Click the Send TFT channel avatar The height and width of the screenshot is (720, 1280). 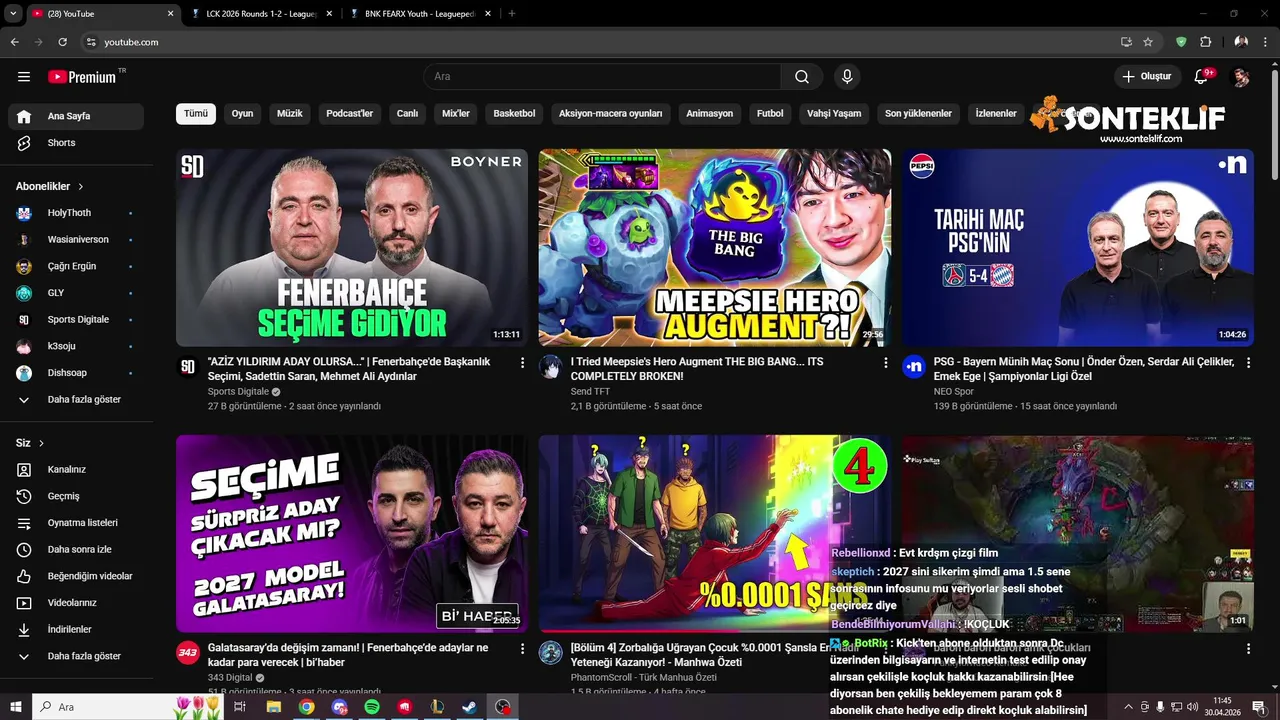[550, 367]
